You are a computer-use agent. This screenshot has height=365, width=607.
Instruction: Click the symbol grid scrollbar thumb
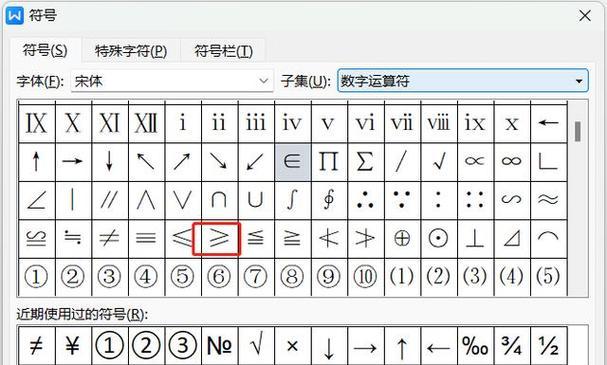(x=578, y=132)
